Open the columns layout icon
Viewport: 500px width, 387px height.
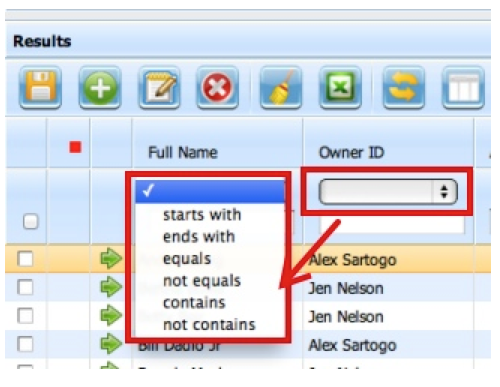coord(463,87)
